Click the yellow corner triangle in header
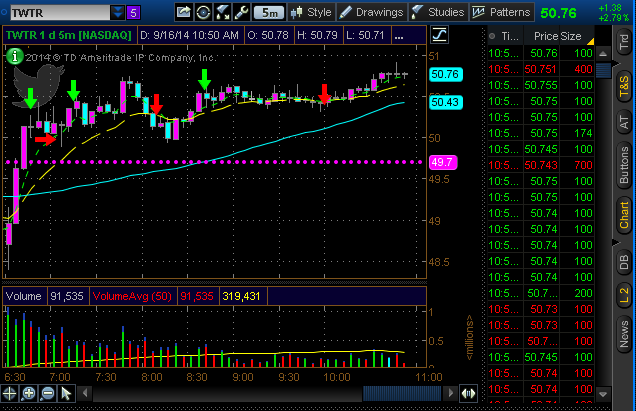 [591, 41]
